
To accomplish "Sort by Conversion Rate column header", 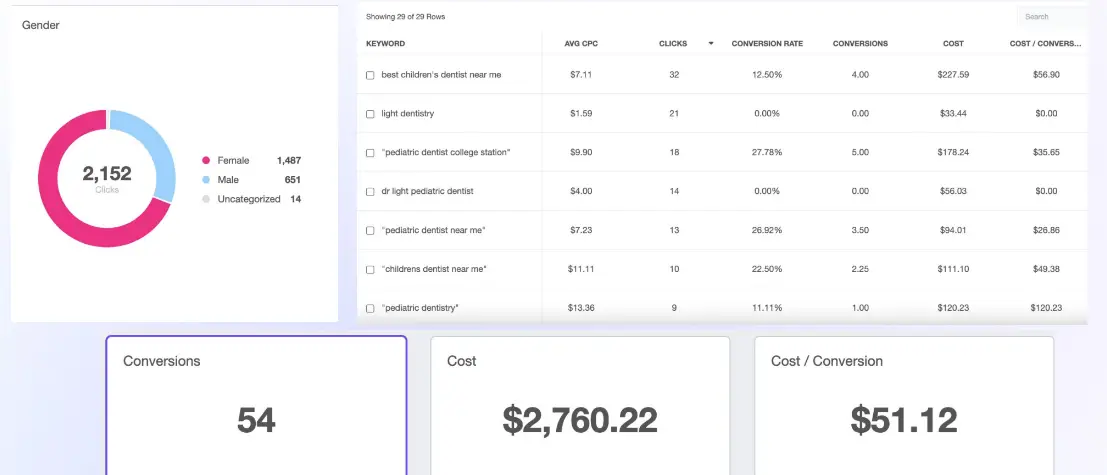I will pos(767,44).
